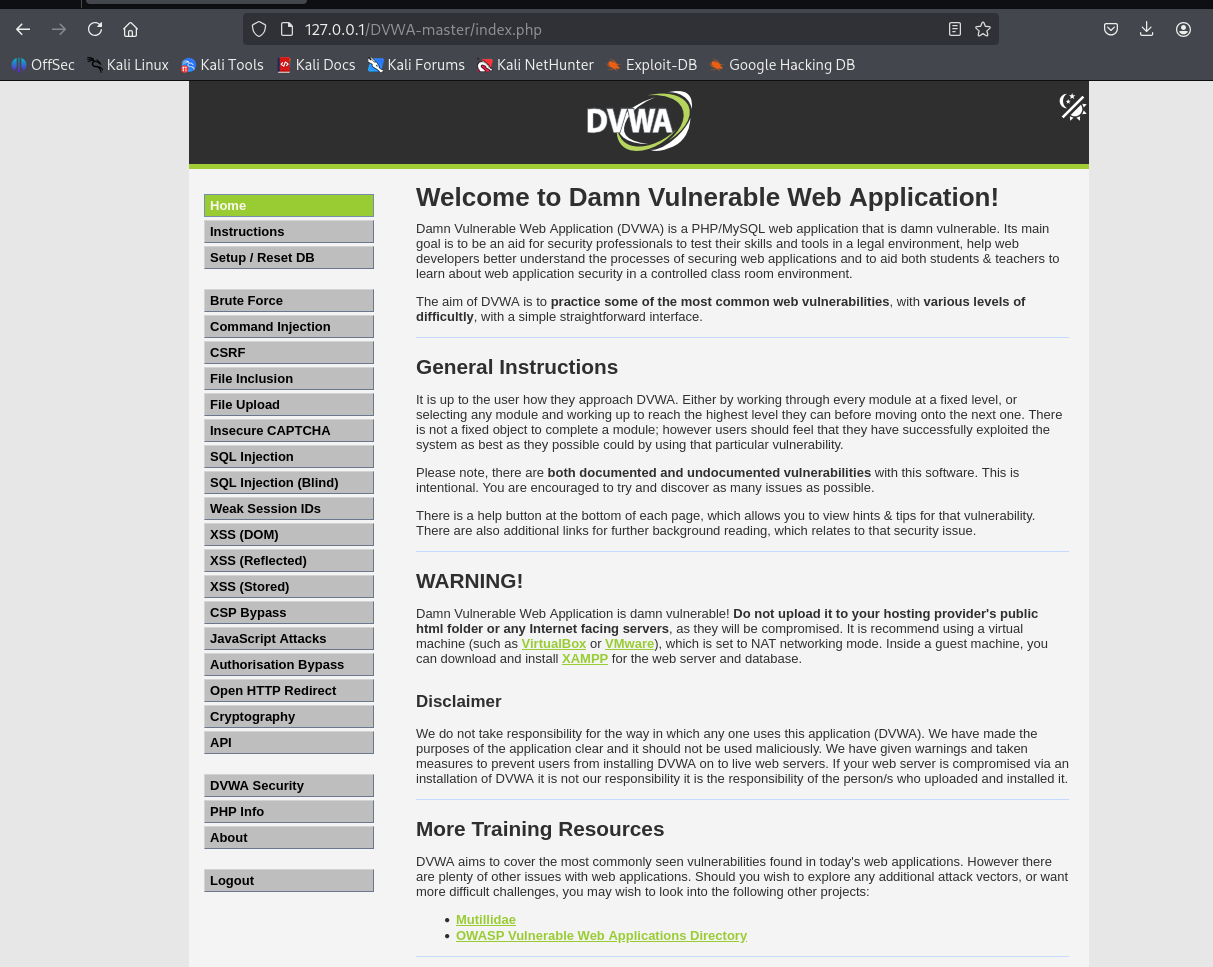Open the Instructions menu item
1213x967 pixels.
(289, 231)
